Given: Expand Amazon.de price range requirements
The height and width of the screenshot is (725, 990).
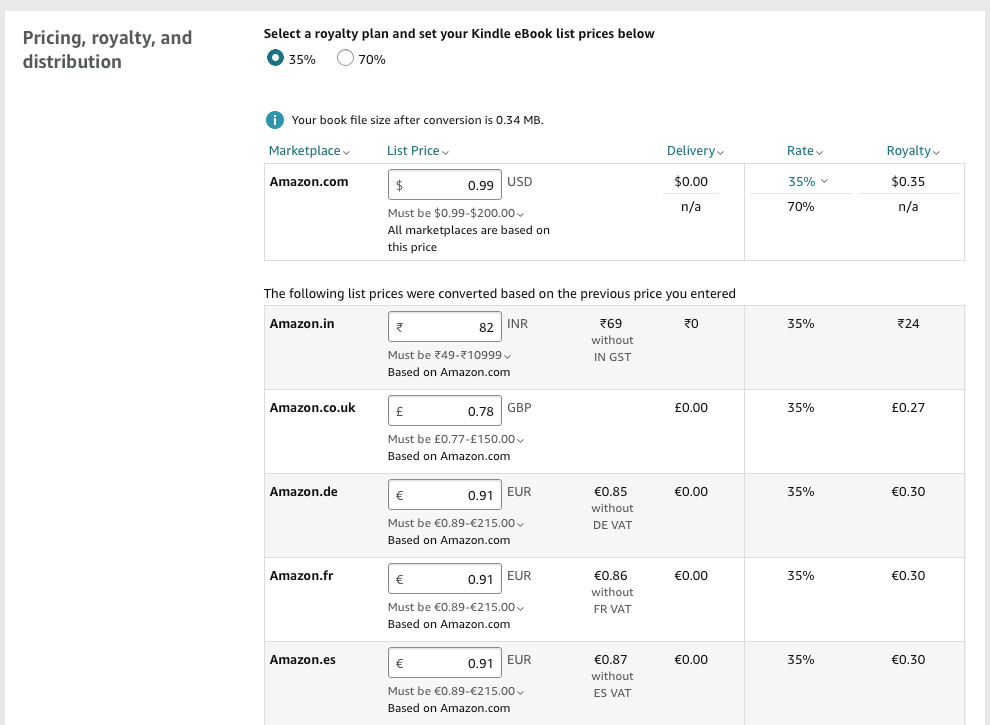Looking at the screenshot, I should pos(520,522).
